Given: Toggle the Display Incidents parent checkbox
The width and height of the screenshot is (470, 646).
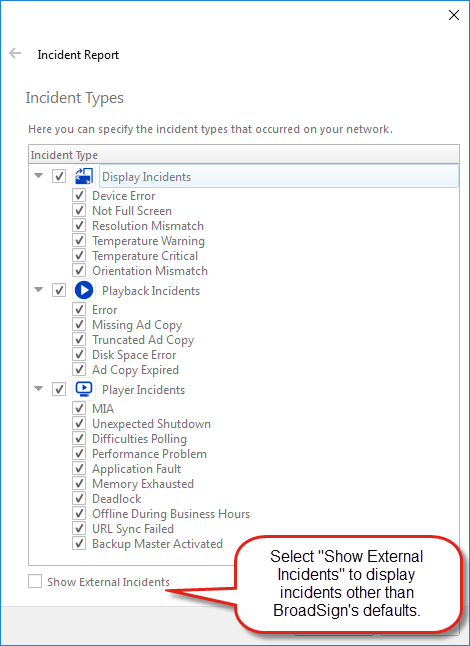Looking at the screenshot, I should [x=59, y=176].
